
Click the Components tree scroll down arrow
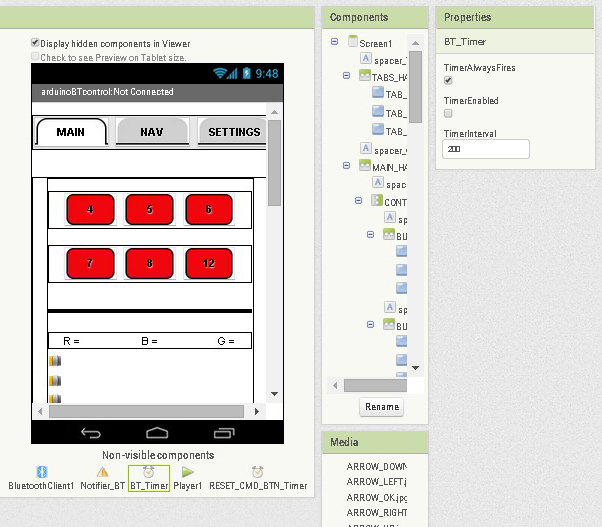(415, 368)
